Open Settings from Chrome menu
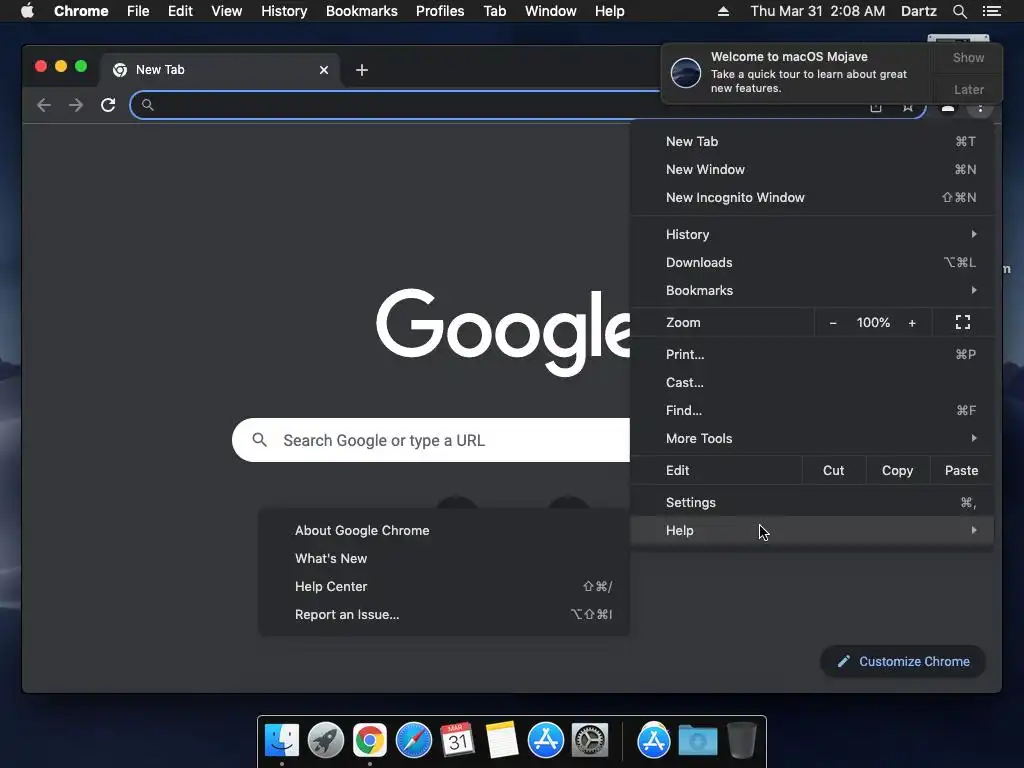The image size is (1024, 768). [812, 503]
